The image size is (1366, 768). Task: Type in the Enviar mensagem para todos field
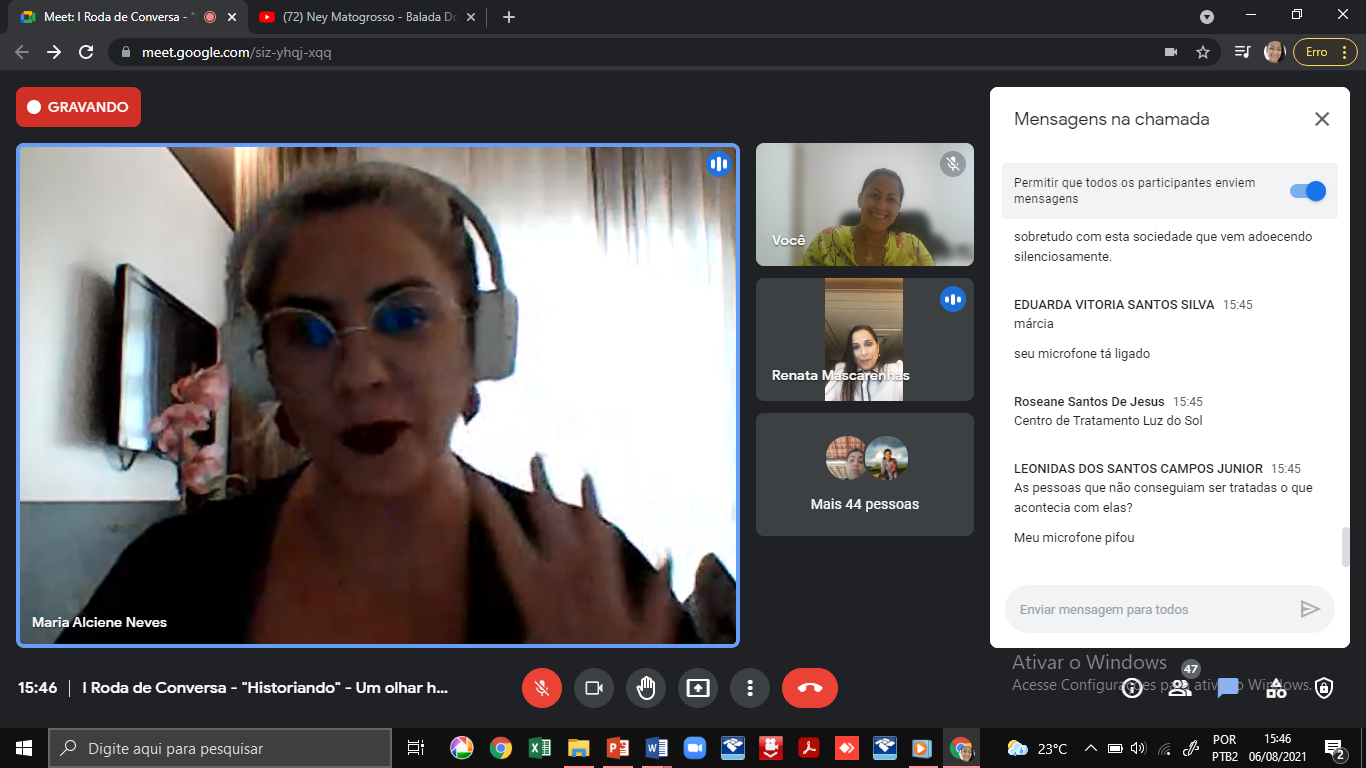(1150, 609)
